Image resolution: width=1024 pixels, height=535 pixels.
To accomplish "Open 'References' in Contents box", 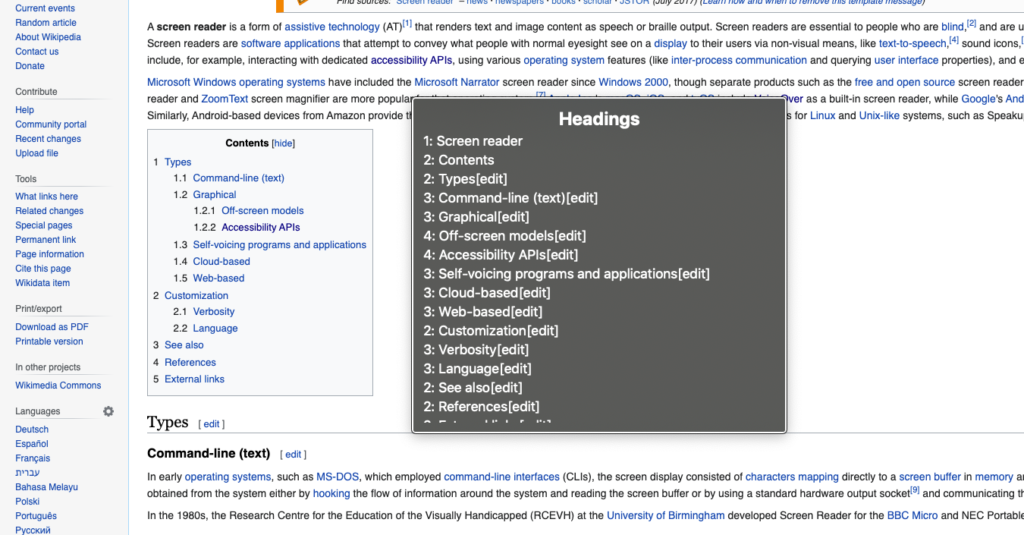I will [x=190, y=362].
